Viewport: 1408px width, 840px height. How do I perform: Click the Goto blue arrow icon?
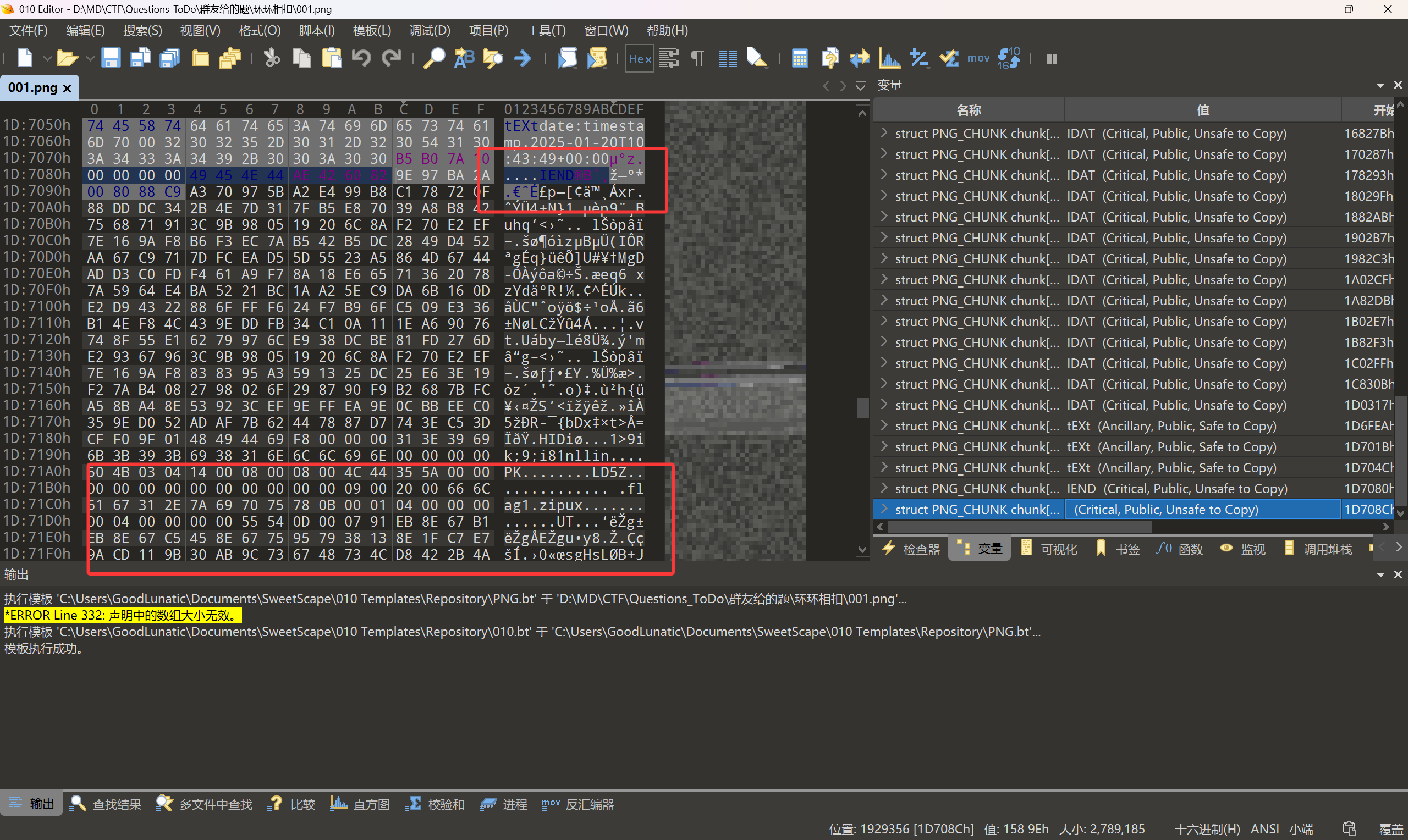pyautogui.click(x=522, y=58)
